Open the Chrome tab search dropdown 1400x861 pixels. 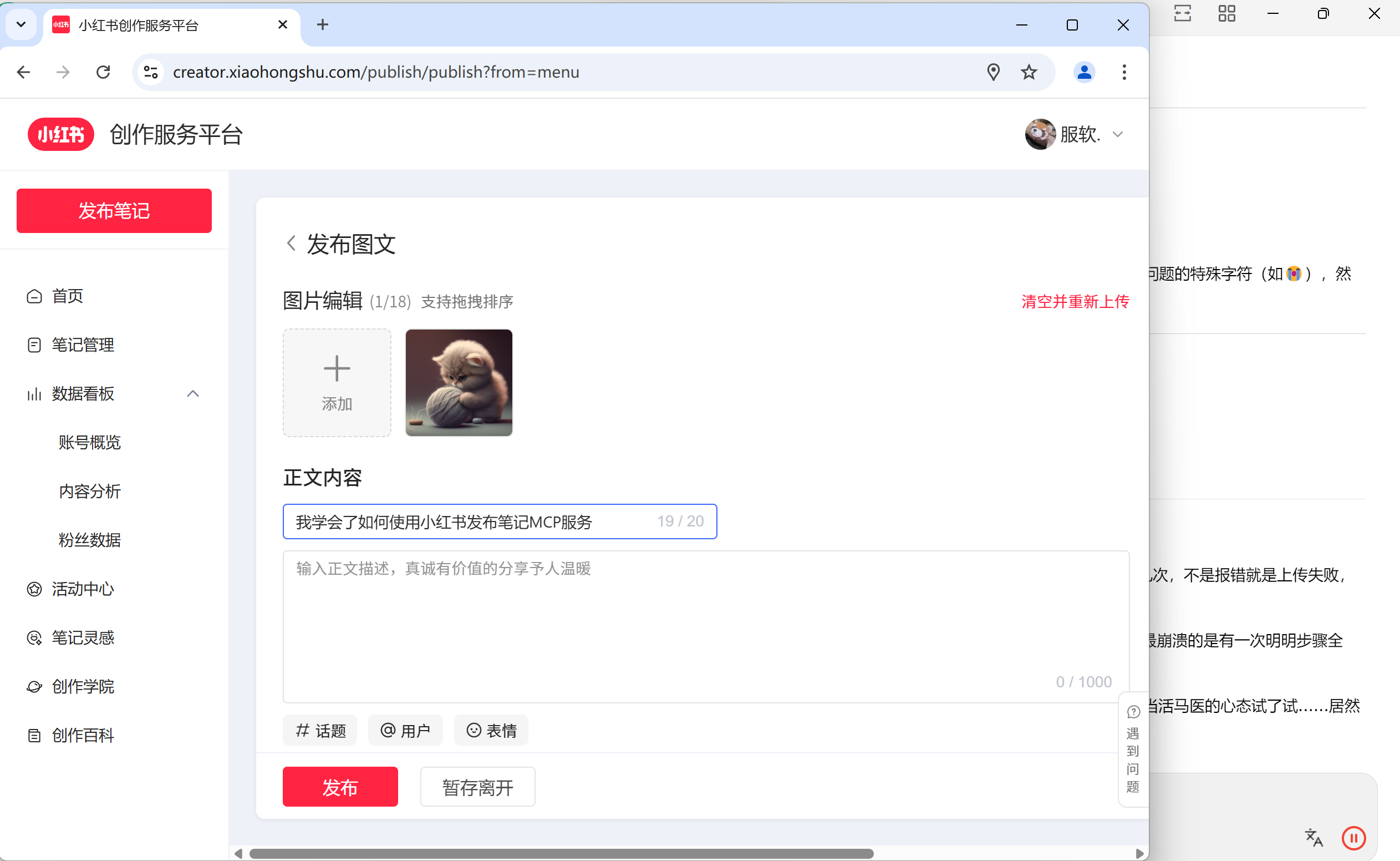[x=21, y=24]
